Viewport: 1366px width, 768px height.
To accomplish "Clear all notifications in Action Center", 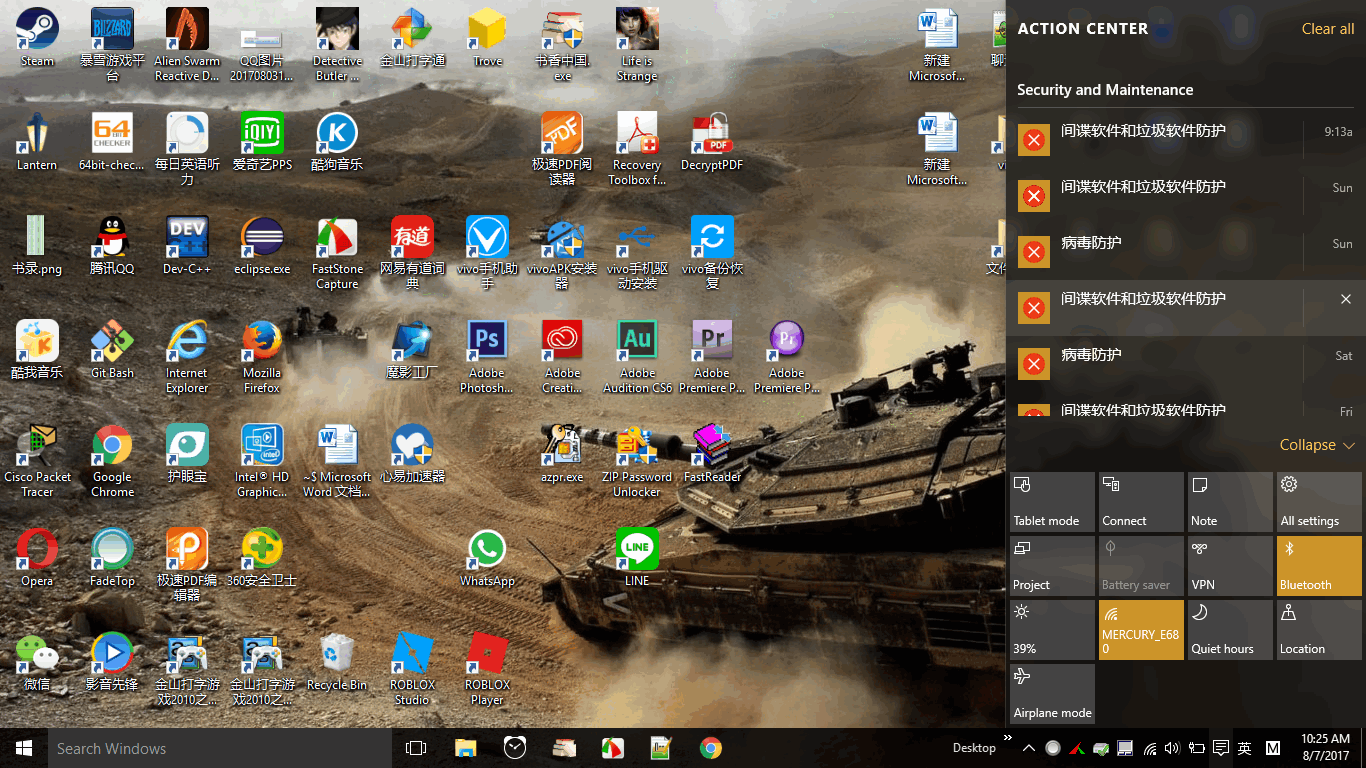I will (x=1328, y=29).
